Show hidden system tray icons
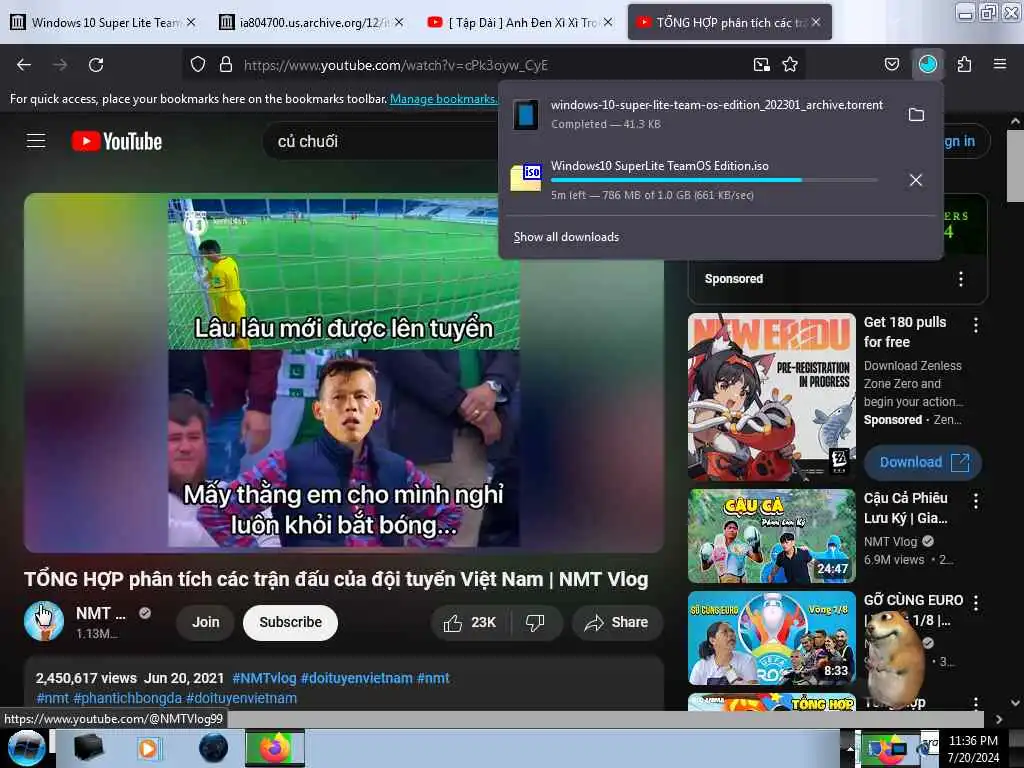Image resolution: width=1024 pixels, height=768 pixels. (x=850, y=749)
